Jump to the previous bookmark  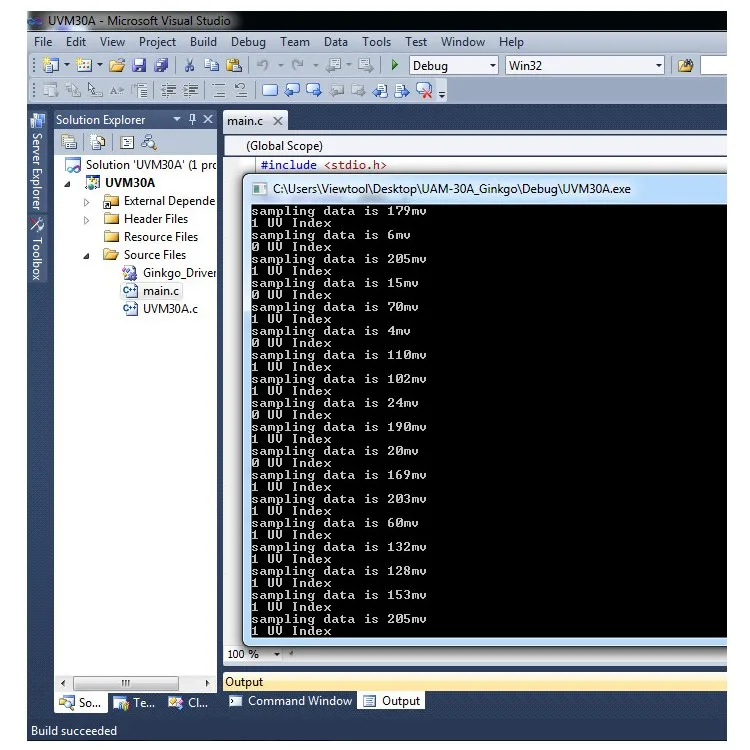292,90
